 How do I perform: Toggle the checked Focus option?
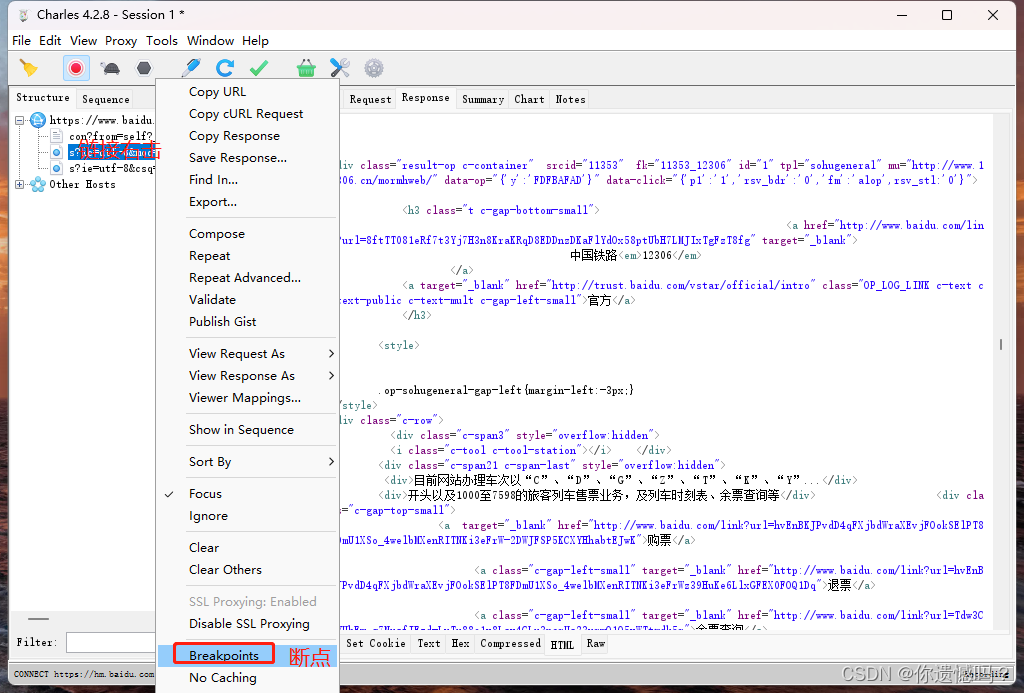point(206,494)
